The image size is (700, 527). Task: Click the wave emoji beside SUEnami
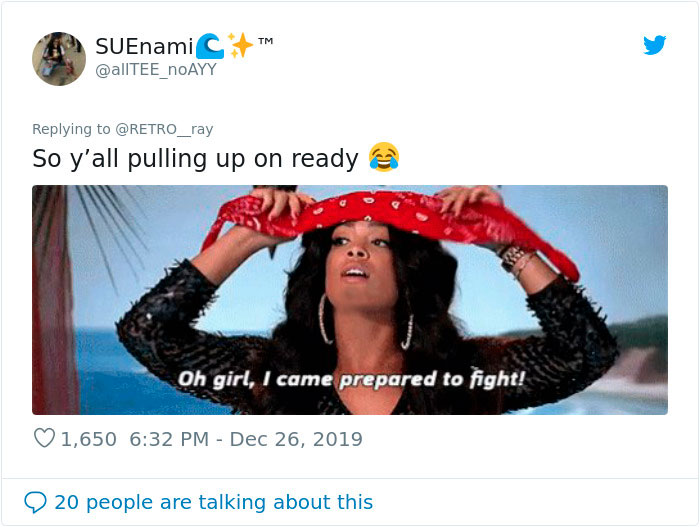coord(209,46)
